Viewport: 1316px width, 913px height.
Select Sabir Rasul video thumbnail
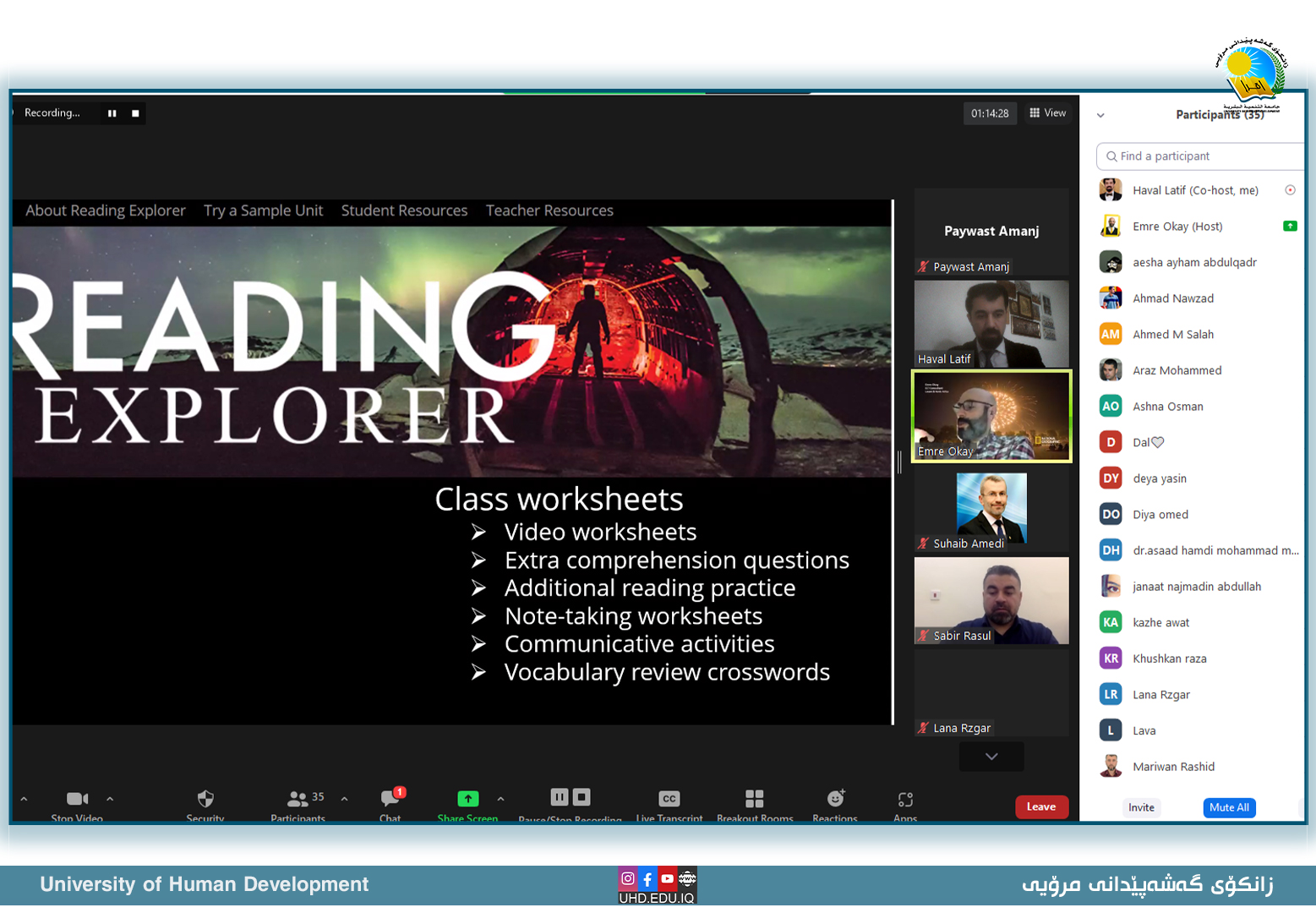pos(991,600)
